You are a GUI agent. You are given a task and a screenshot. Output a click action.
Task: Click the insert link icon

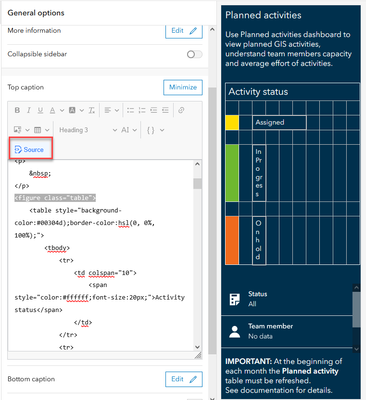click(x=181, y=110)
